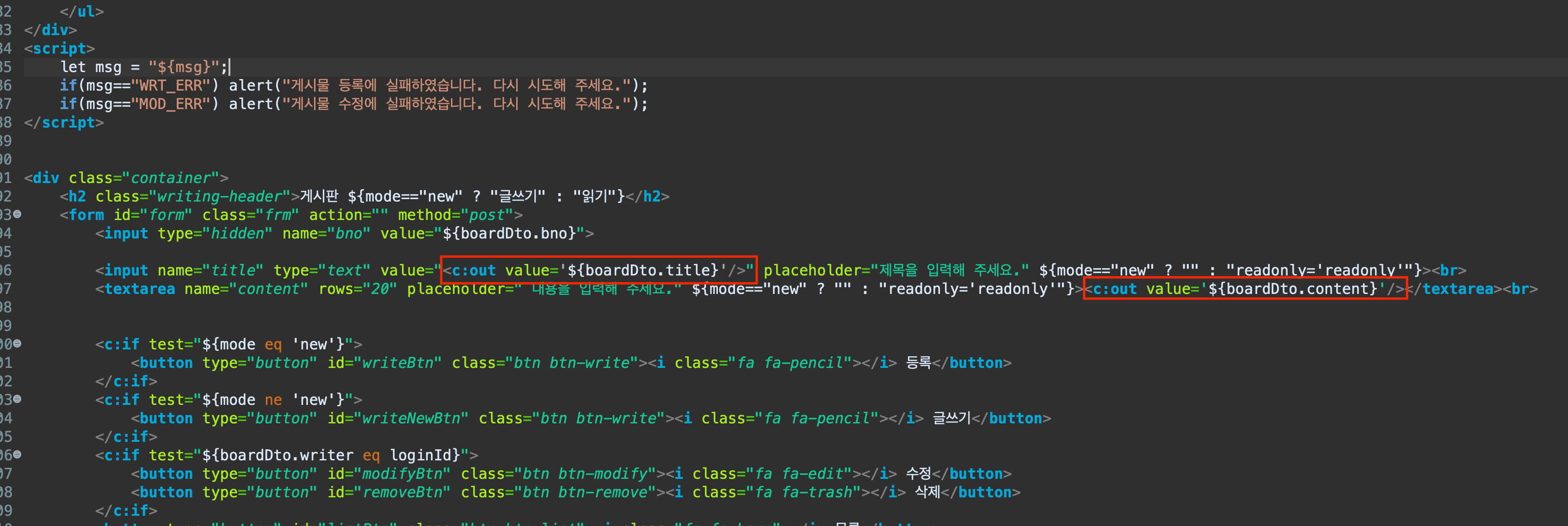Click the c:out boardDto.content highlighted expression

click(1245, 289)
